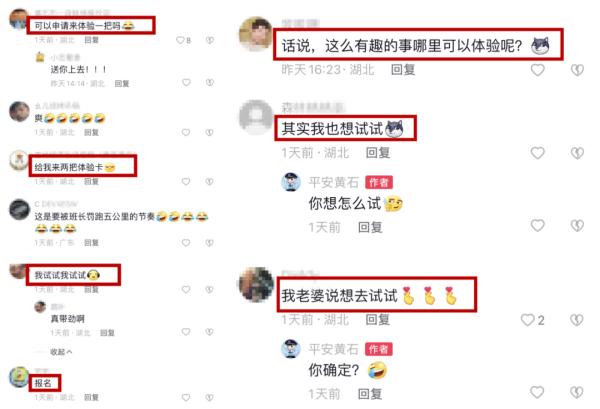
Task: Open avatar of commenter '其实我也想试试'
Action: pos(256,117)
